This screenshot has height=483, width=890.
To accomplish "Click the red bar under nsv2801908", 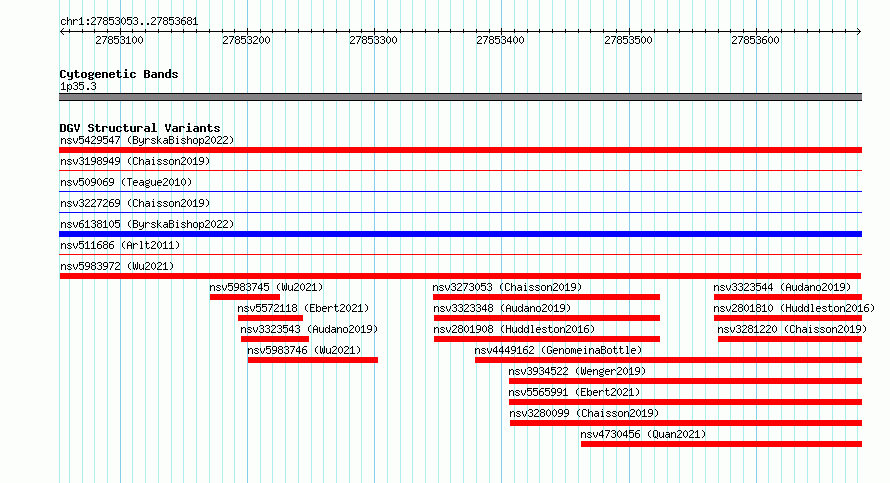I will [547, 339].
